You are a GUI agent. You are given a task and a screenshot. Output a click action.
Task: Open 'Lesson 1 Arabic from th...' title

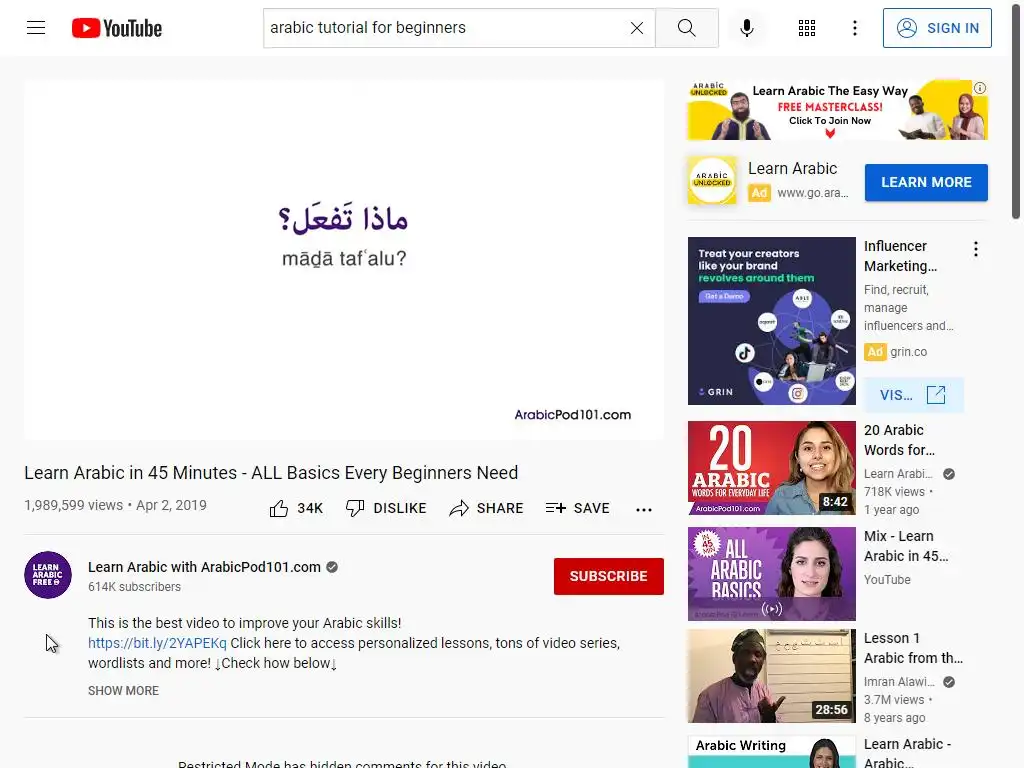pyautogui.click(x=913, y=648)
